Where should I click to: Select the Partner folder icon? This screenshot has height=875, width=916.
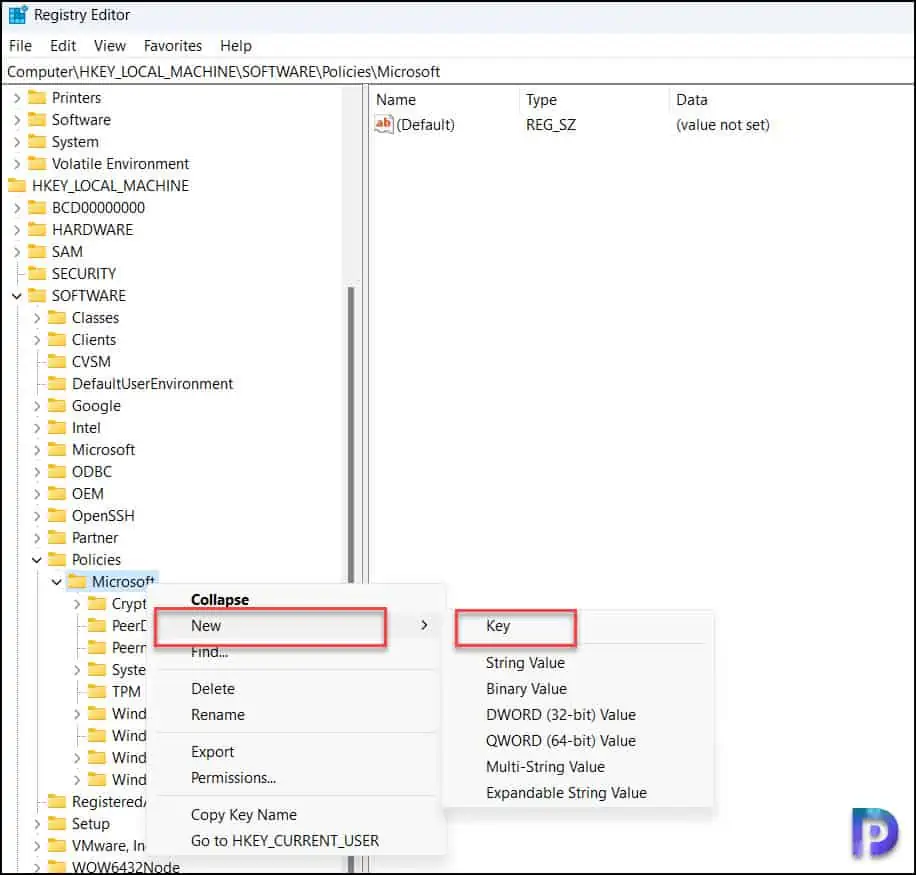[57, 537]
